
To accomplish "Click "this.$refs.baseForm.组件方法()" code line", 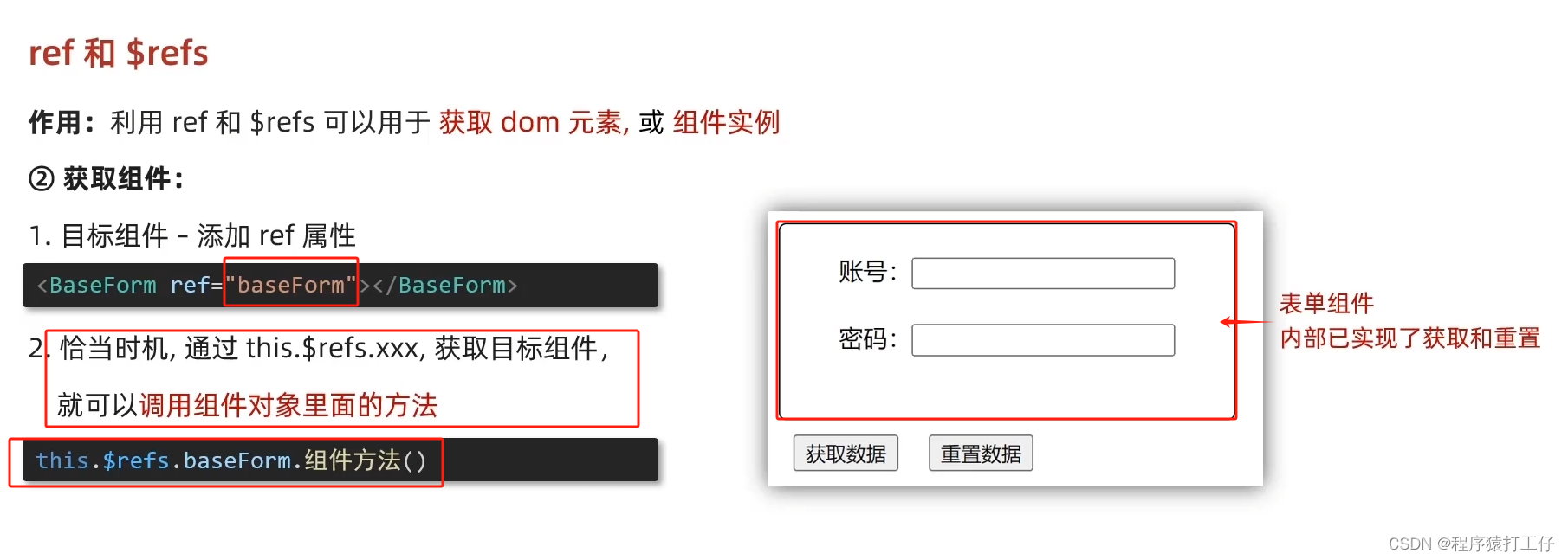I will (x=231, y=460).
